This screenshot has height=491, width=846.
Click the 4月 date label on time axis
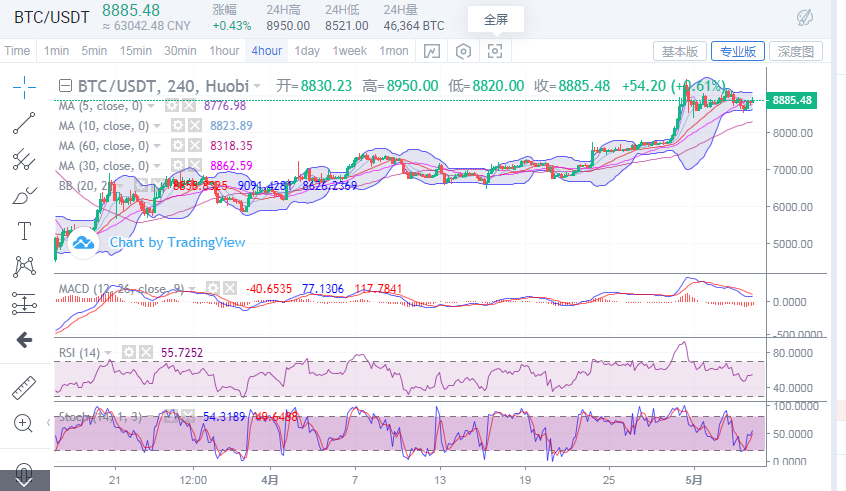pos(270,480)
